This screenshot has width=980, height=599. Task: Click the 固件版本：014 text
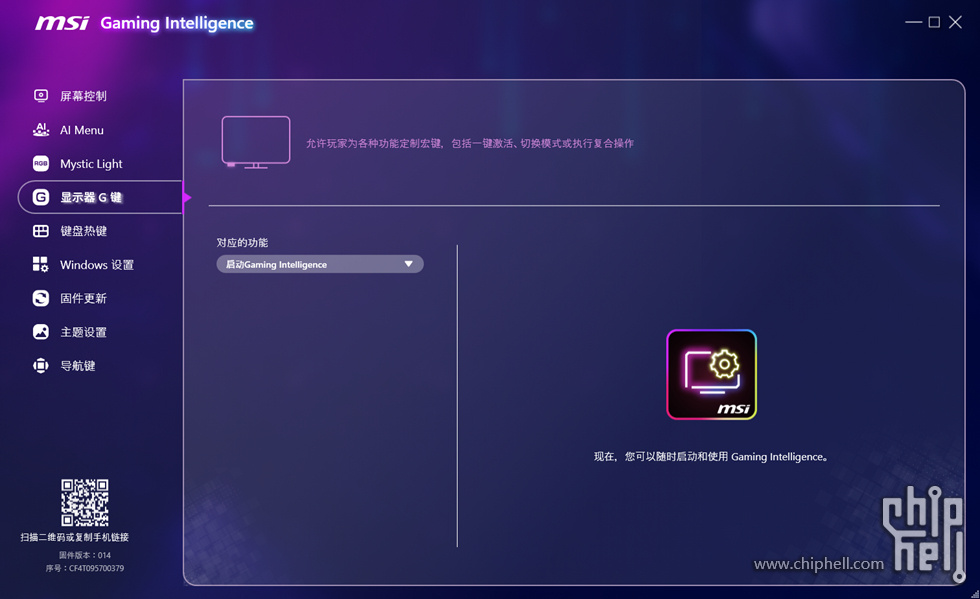tap(84, 555)
